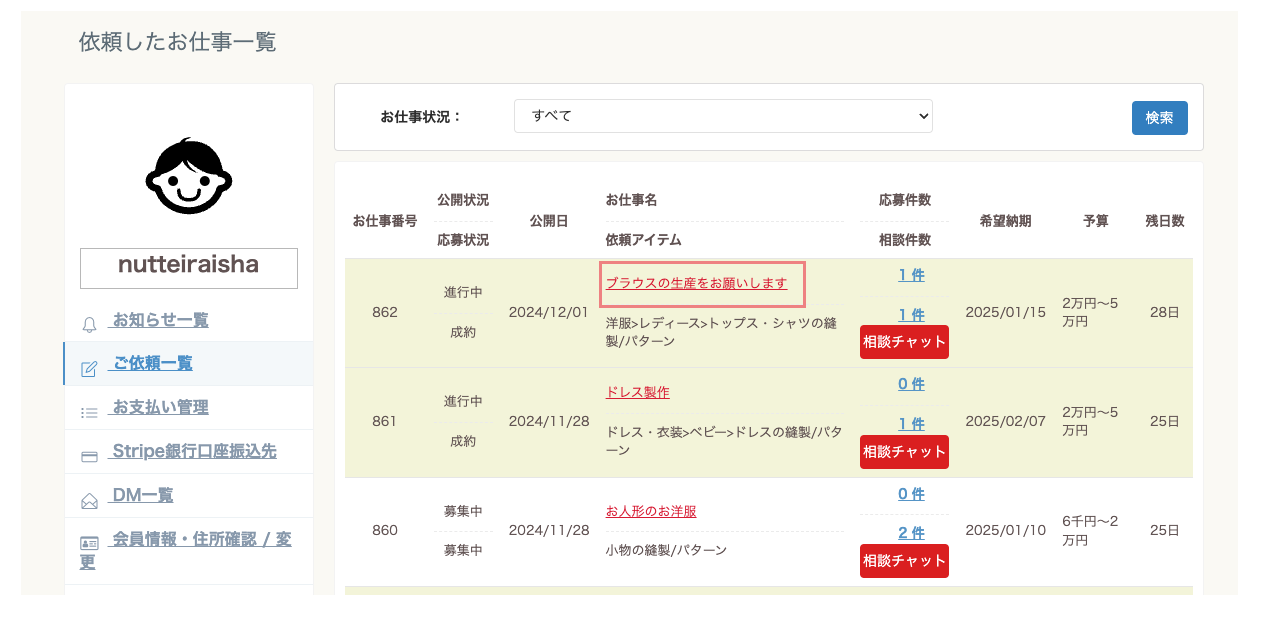Click the ID card icon beside 会員情報
This screenshot has height=631, width=1274.
(89, 543)
